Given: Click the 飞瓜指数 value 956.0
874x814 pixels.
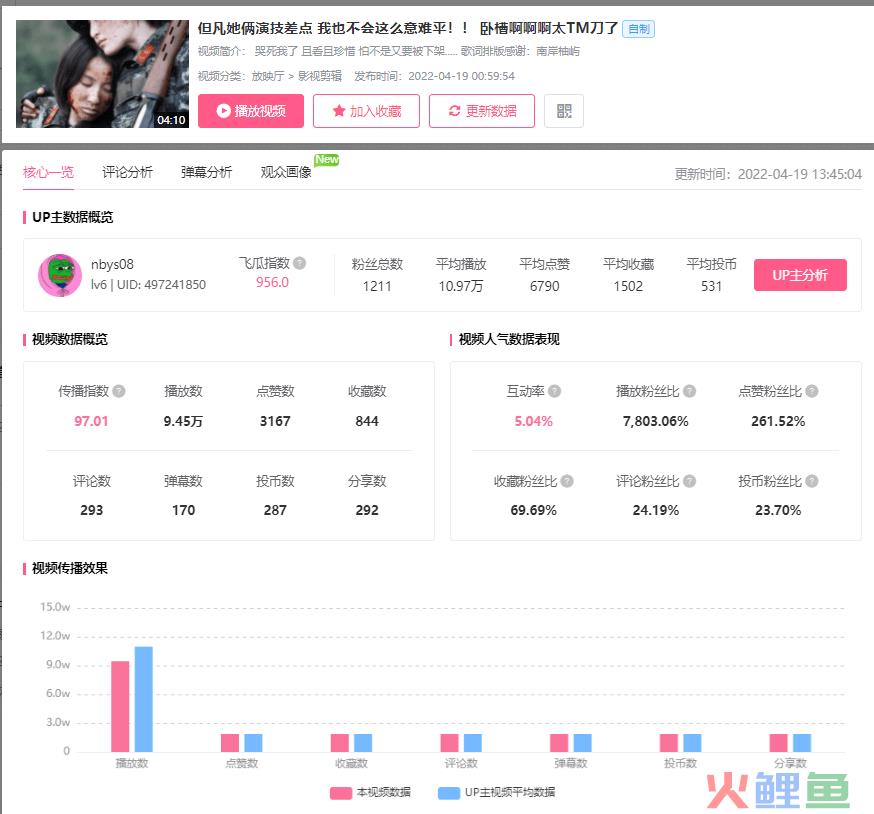Looking at the screenshot, I should click(272, 282).
